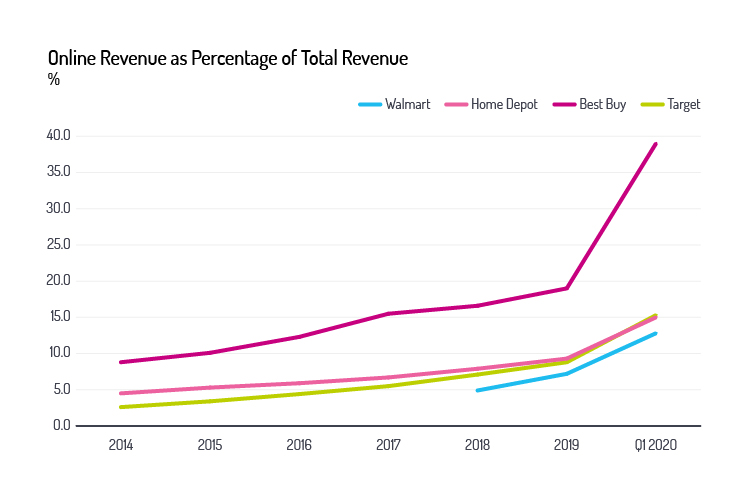Click the 2016 x-axis label
This screenshot has height=500, width=751.
pyautogui.click(x=299, y=445)
